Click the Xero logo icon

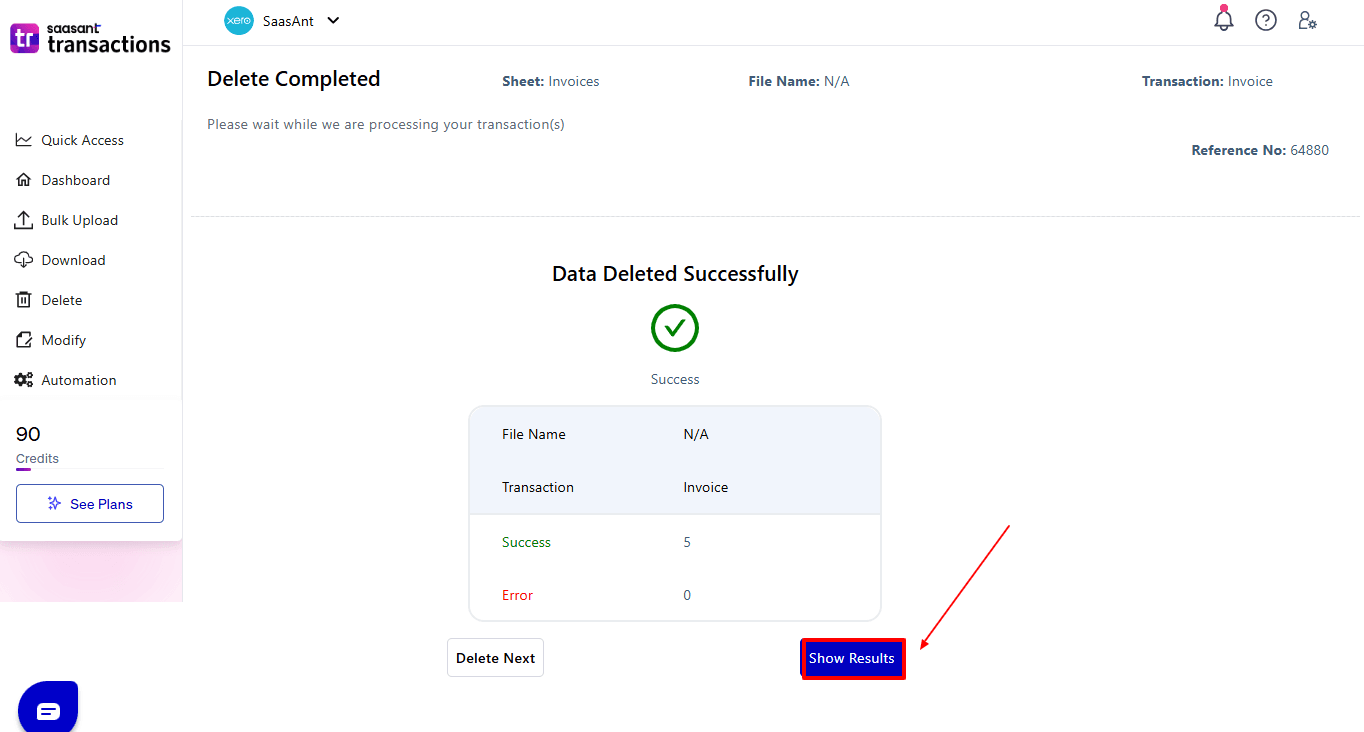point(239,20)
